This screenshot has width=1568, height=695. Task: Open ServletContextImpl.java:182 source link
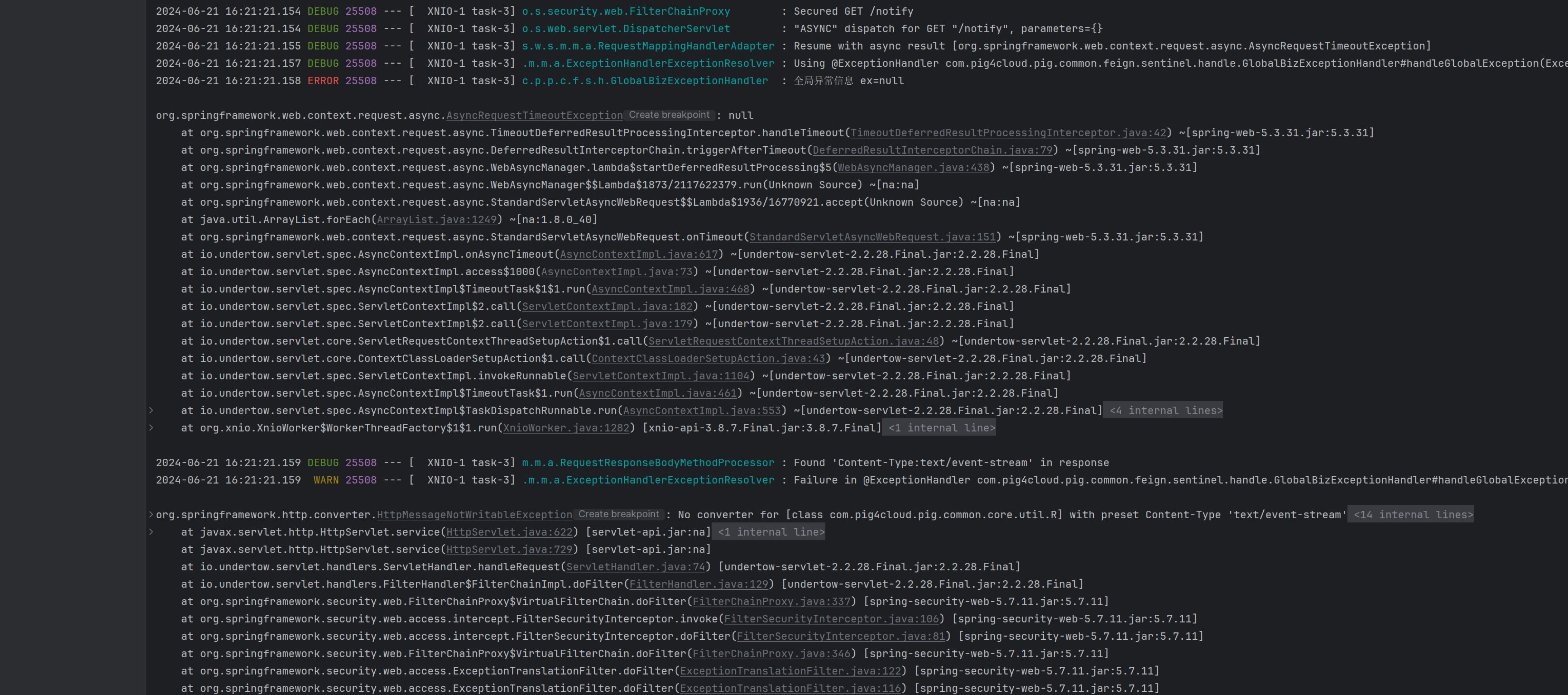click(x=606, y=306)
